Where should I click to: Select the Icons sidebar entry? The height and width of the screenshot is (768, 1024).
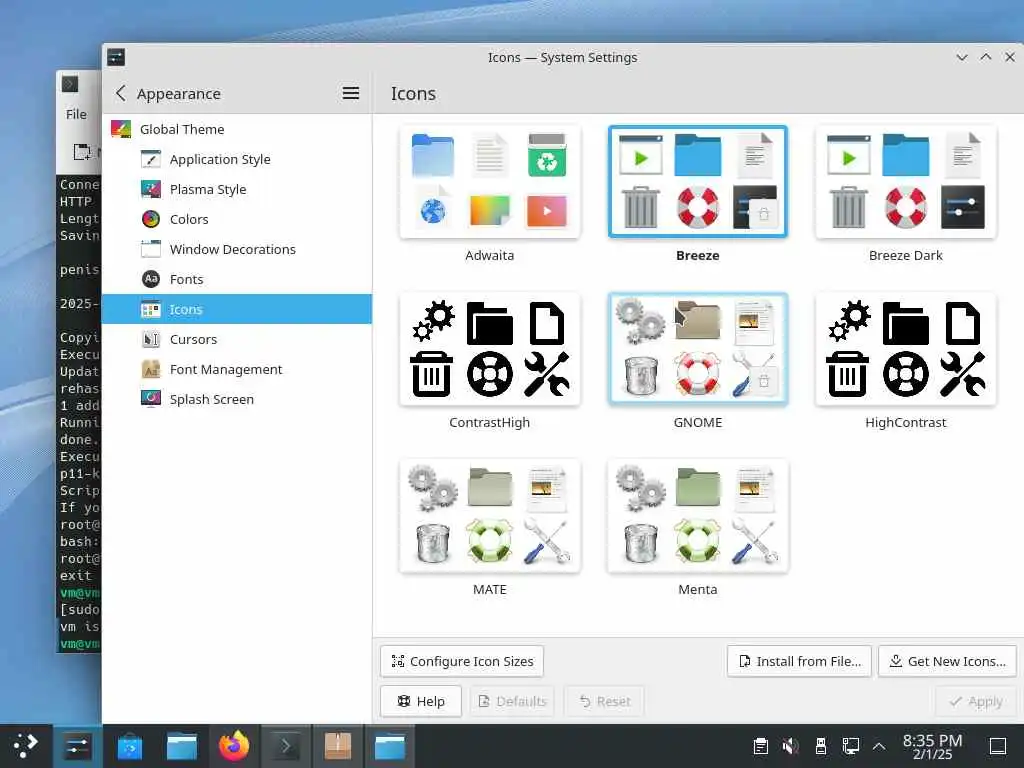[x=237, y=310]
